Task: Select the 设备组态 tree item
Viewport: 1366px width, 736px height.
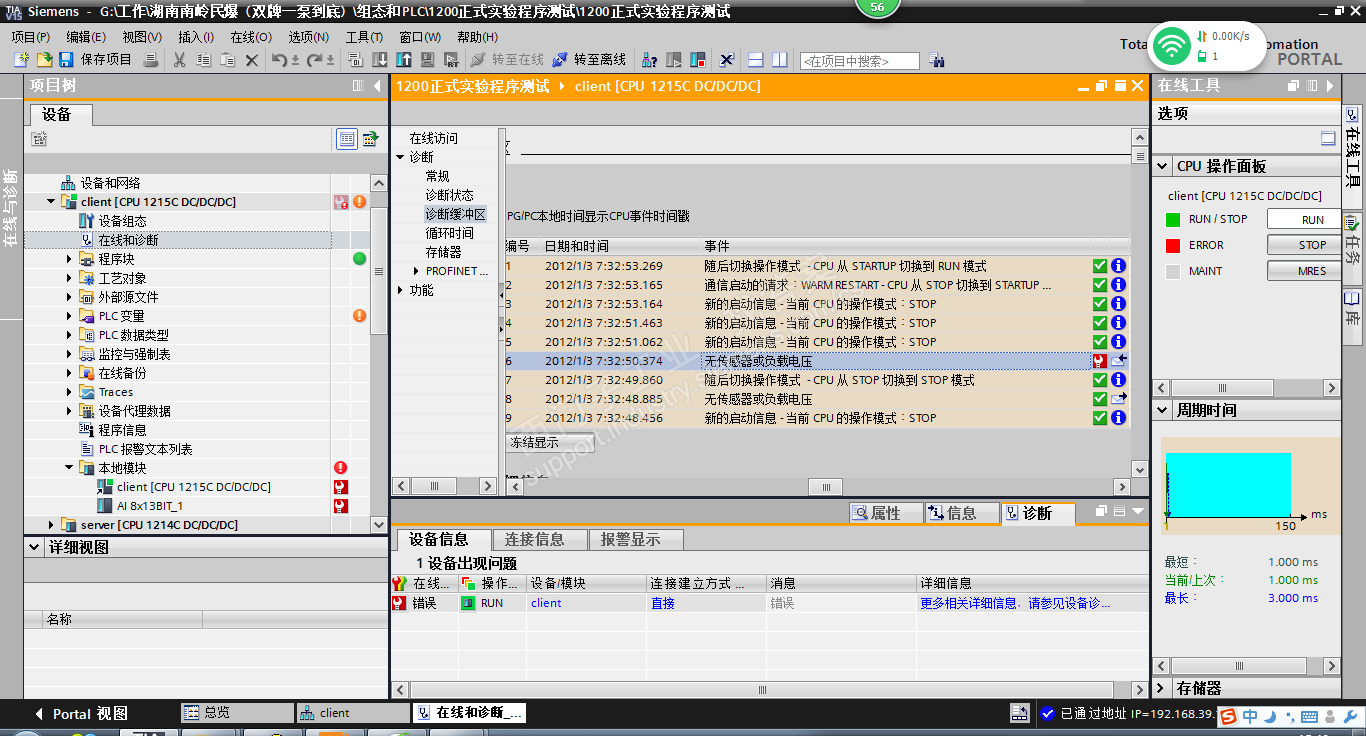Action: pyautogui.click(x=122, y=221)
